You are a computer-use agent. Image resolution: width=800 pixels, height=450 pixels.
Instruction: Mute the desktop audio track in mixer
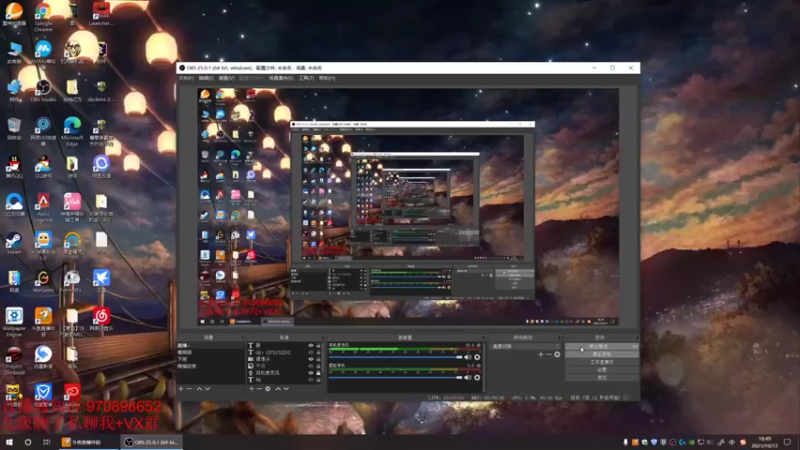click(x=467, y=378)
